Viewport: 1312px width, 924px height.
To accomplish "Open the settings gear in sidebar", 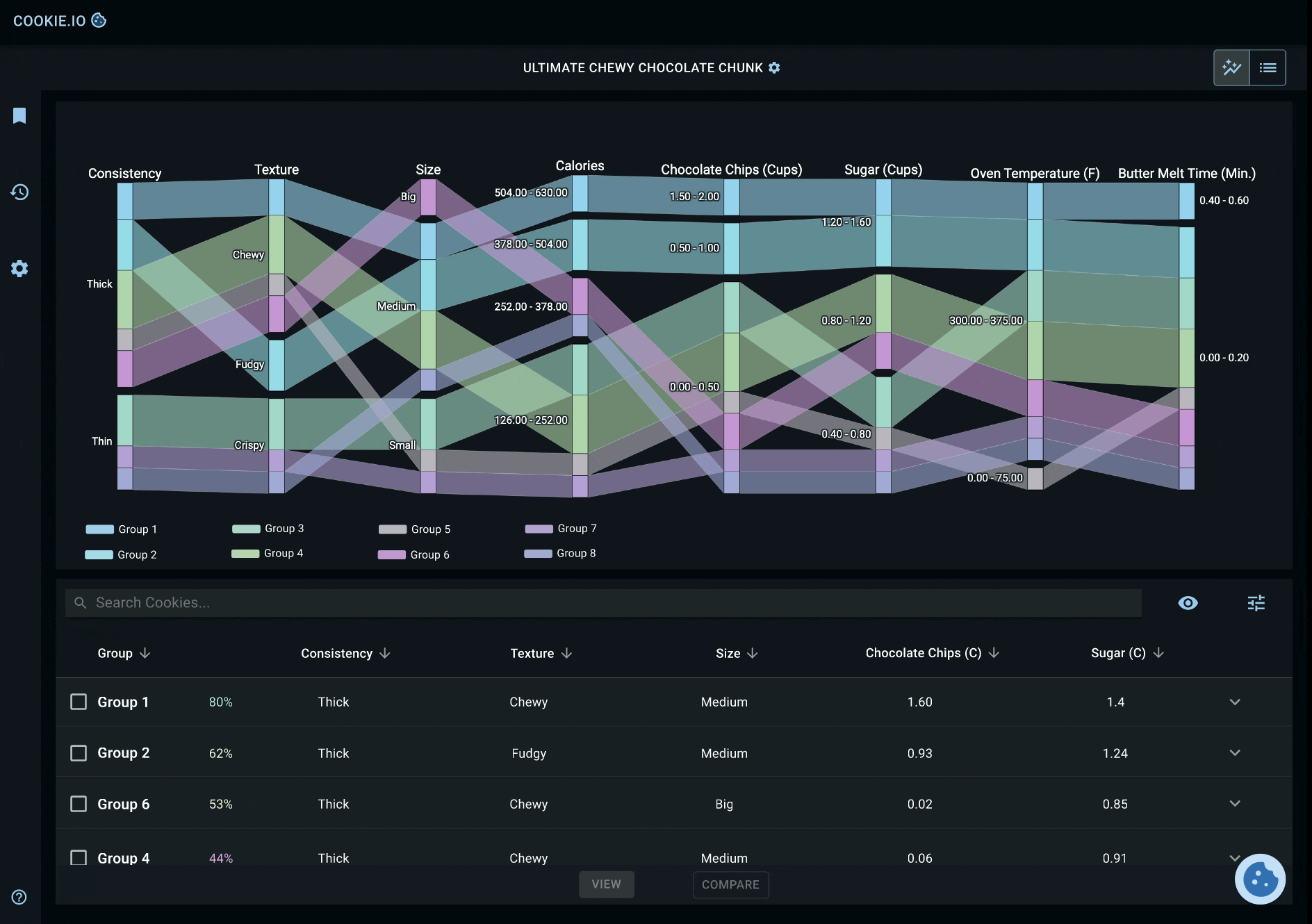I will 19,268.
